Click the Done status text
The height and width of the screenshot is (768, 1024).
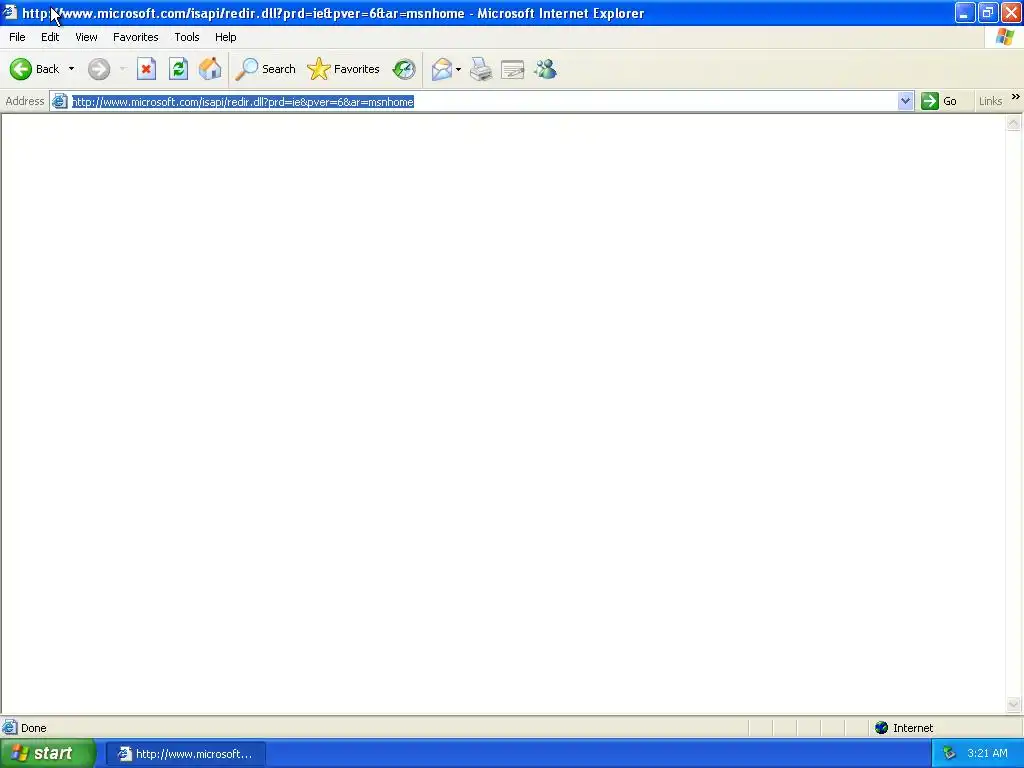(x=34, y=728)
